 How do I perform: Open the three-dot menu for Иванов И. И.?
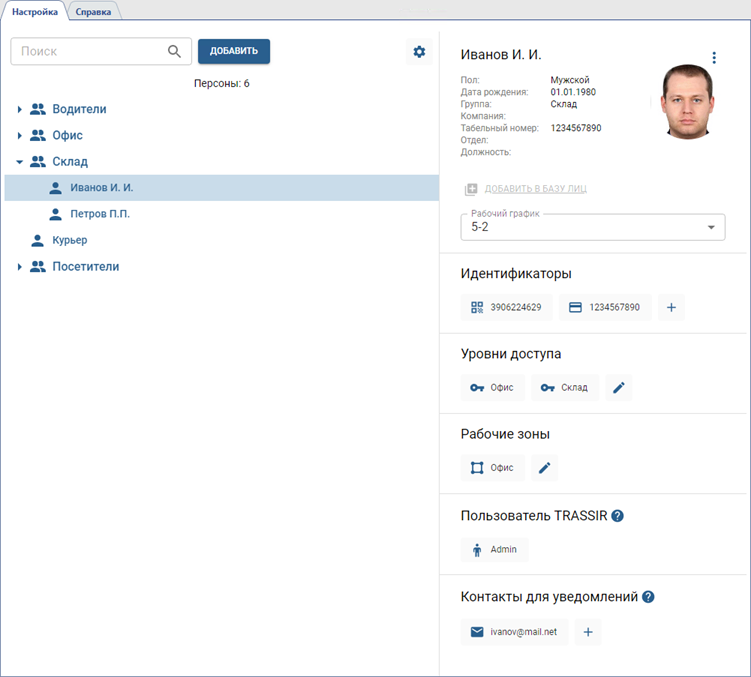pyautogui.click(x=714, y=58)
